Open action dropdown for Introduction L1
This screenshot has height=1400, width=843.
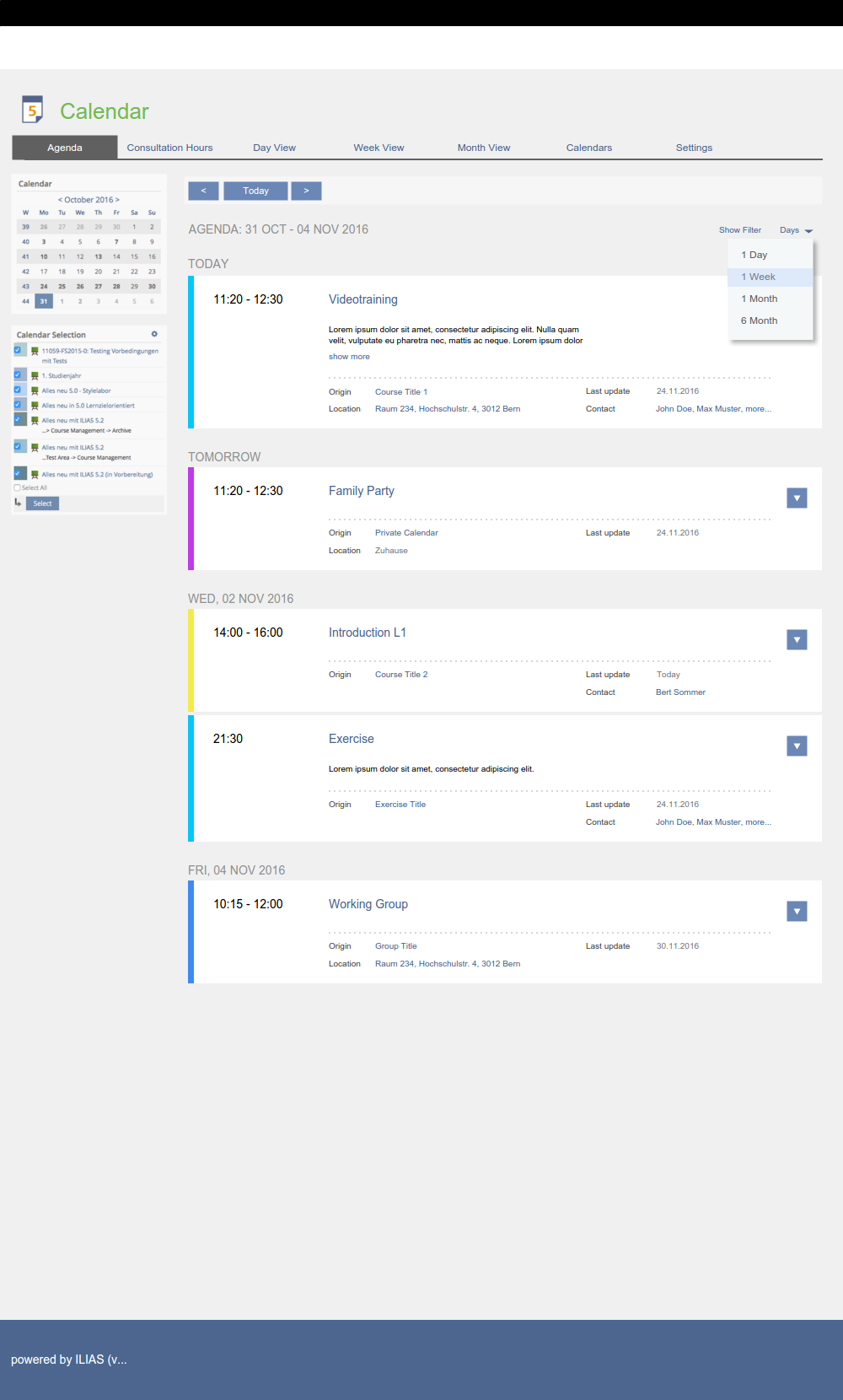point(797,639)
